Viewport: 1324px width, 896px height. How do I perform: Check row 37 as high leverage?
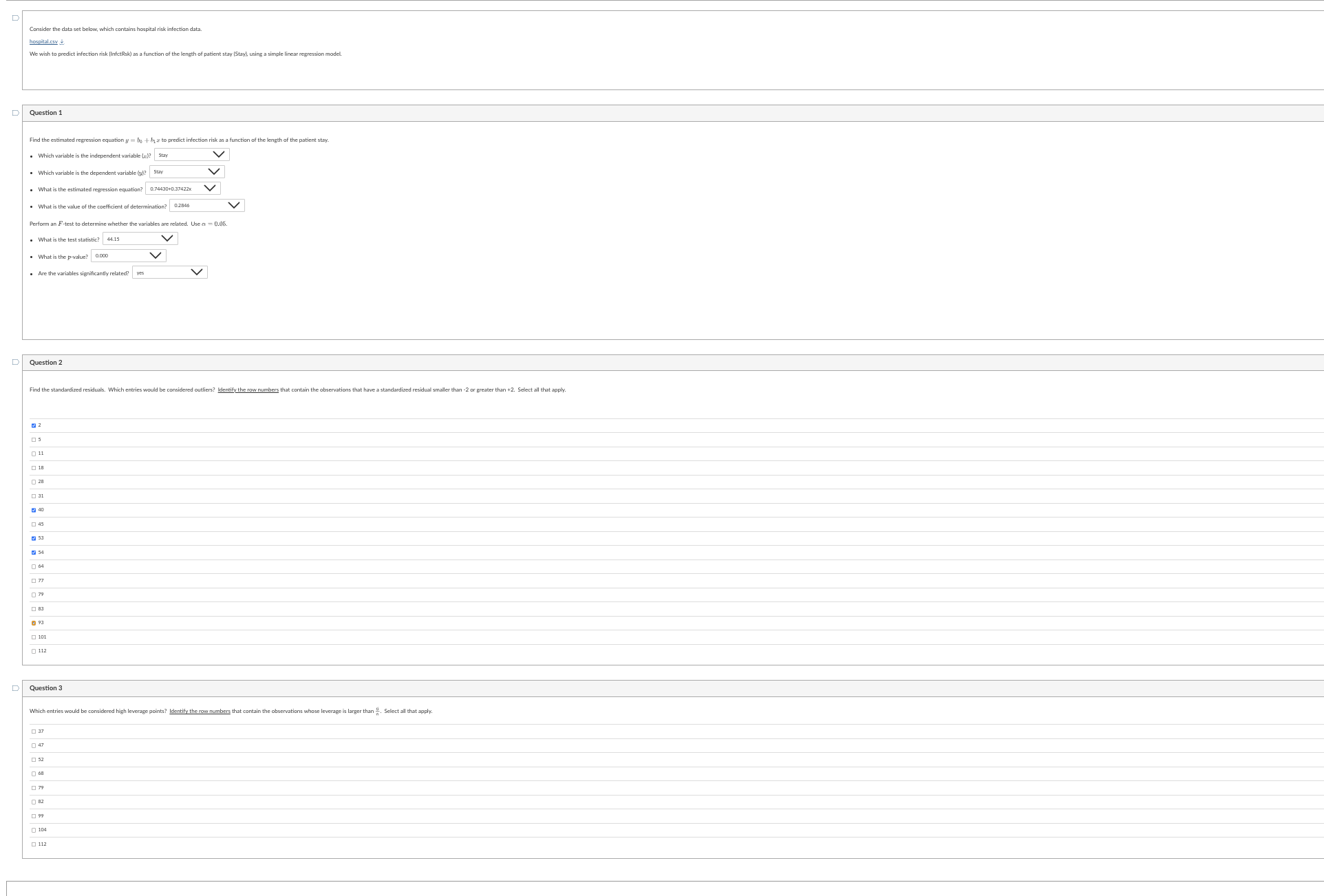(x=34, y=732)
